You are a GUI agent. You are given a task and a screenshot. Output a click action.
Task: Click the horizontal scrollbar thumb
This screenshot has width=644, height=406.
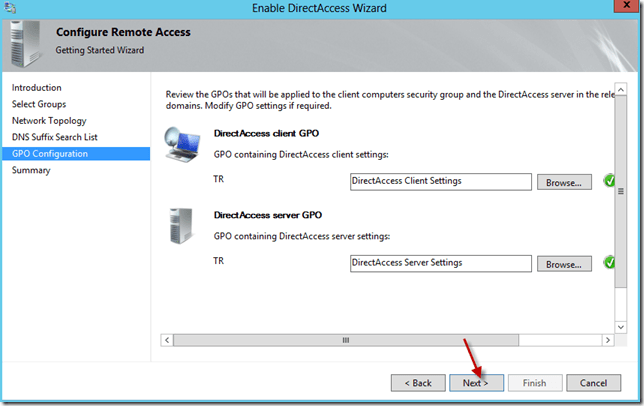pyautogui.click(x=347, y=340)
